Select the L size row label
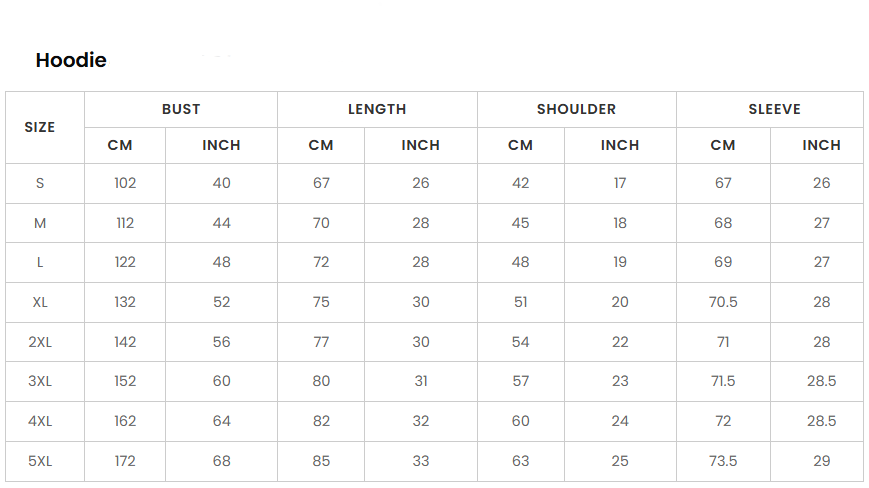This screenshot has height=488, width=869. [x=40, y=262]
